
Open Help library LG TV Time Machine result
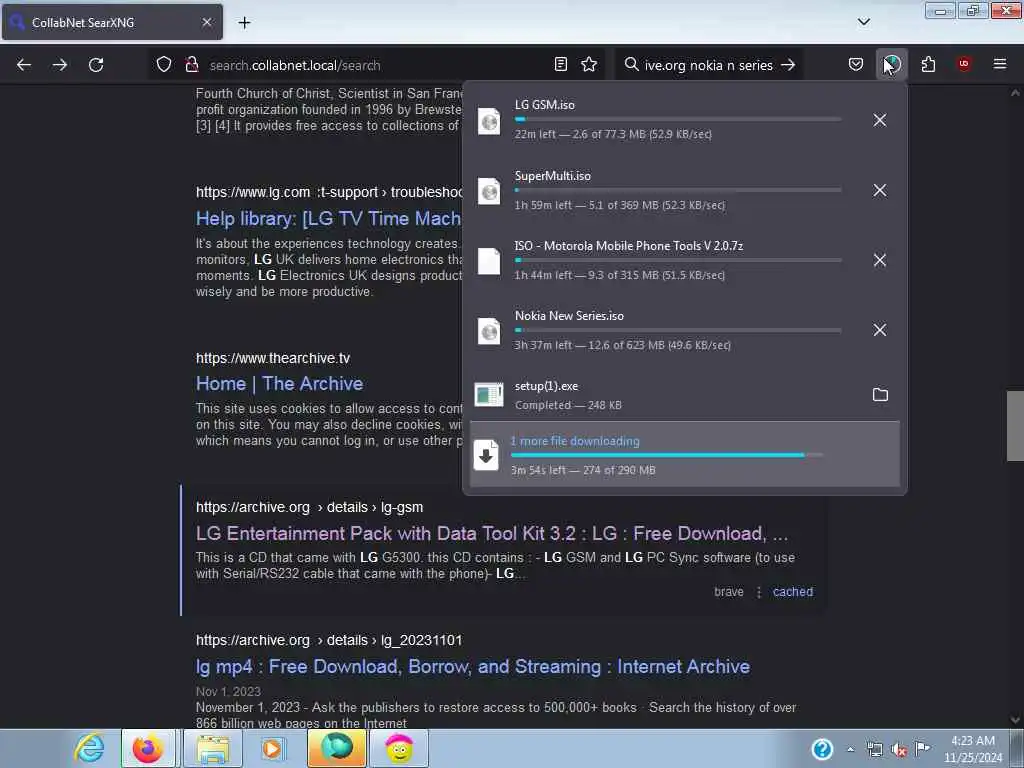point(328,218)
